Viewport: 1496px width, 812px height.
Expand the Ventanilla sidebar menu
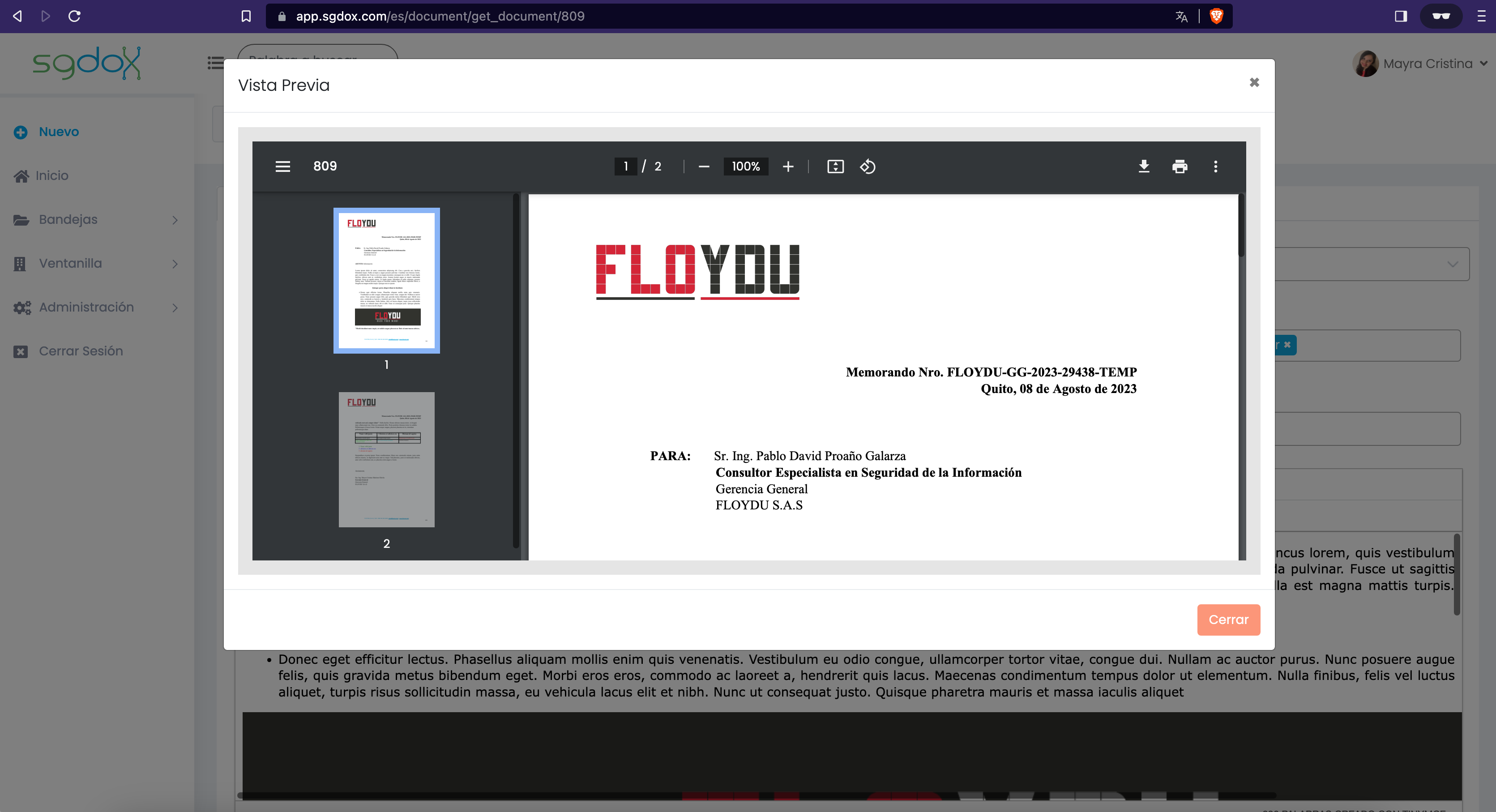tap(96, 264)
